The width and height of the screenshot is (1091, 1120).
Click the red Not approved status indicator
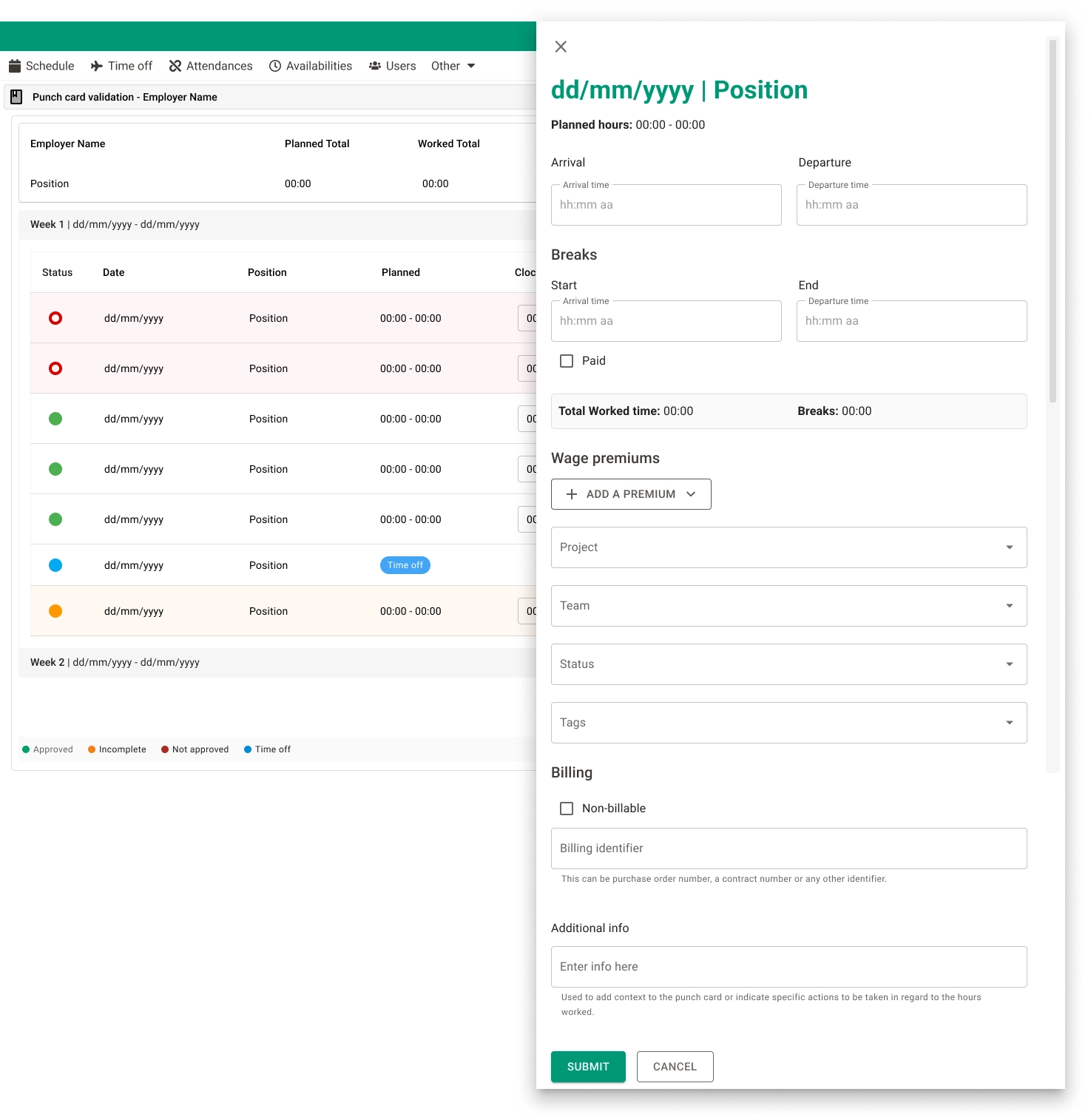tap(55, 318)
